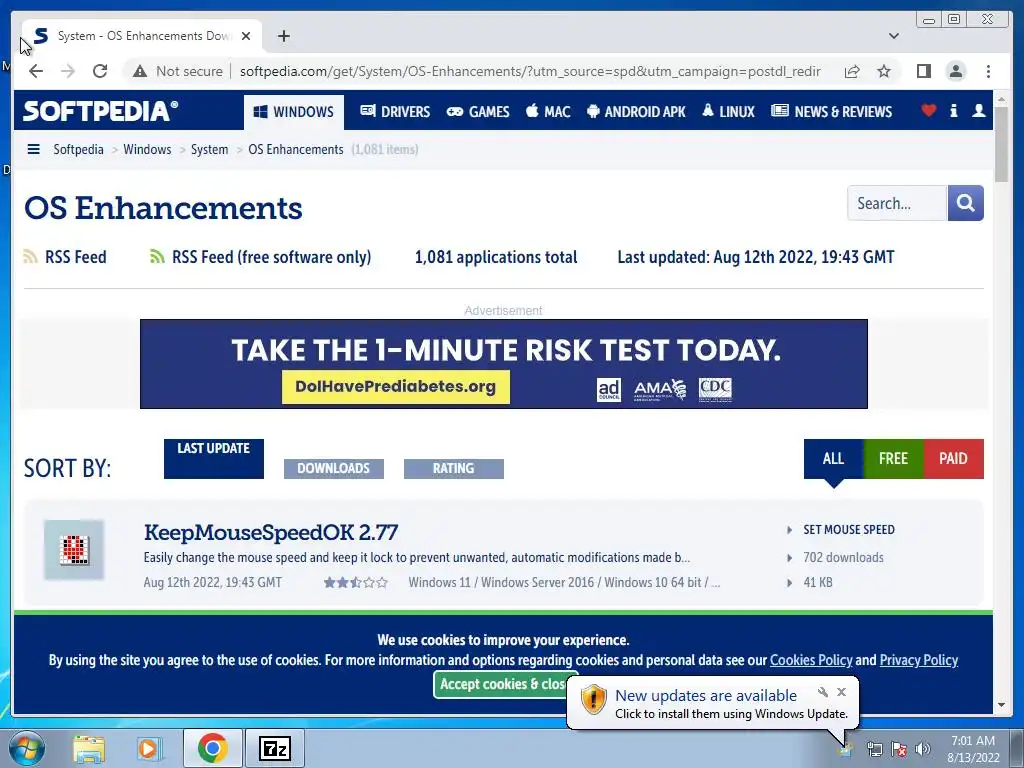Open KeepMouseSpeedOK 2.77 title link

(x=271, y=532)
